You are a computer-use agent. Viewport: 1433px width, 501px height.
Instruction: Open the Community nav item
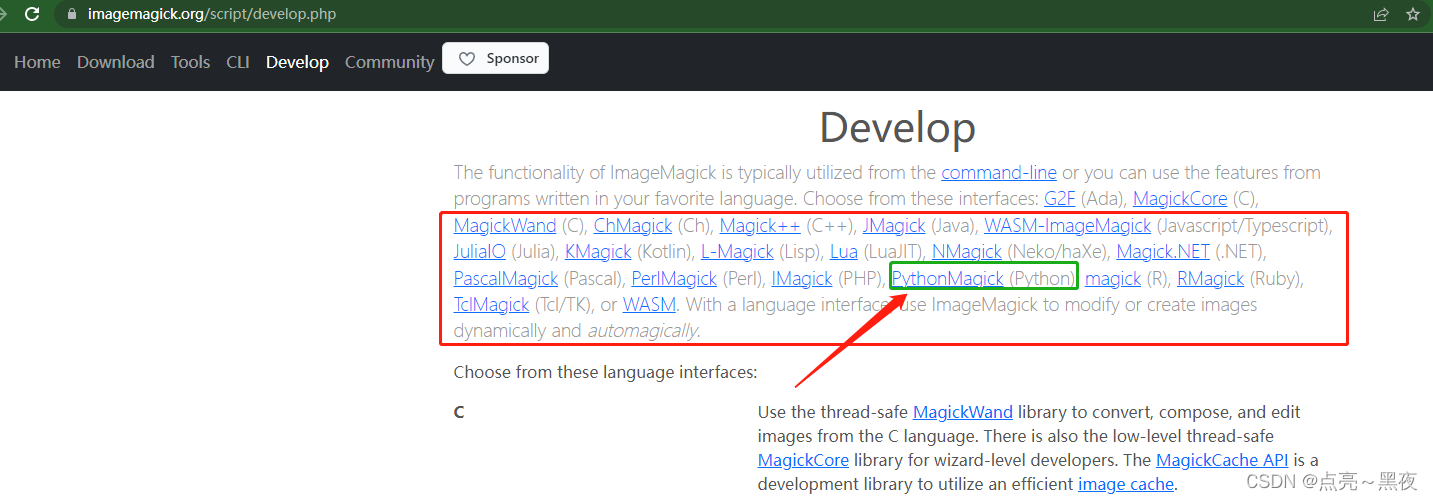(390, 62)
